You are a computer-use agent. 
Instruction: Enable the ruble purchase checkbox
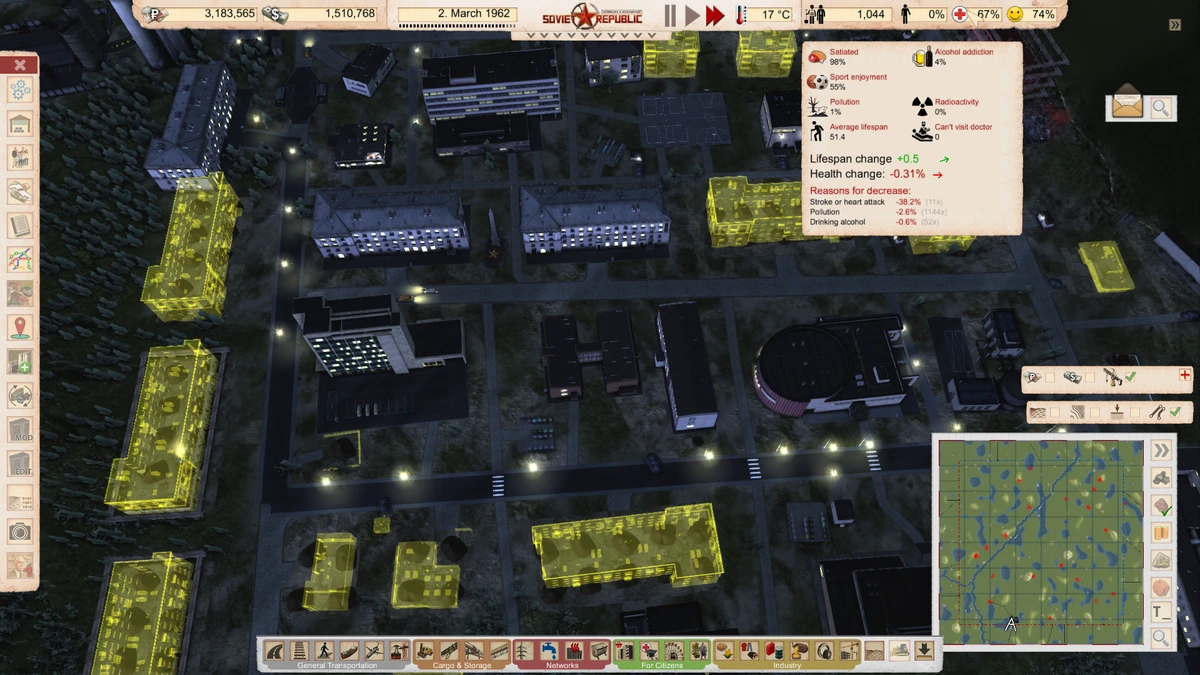1050,378
